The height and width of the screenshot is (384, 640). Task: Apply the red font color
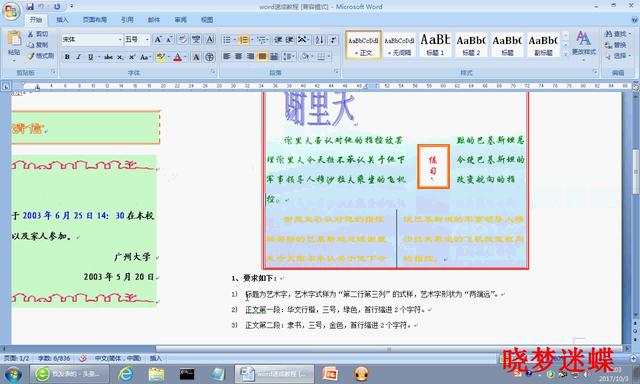pyautogui.click(x=177, y=57)
